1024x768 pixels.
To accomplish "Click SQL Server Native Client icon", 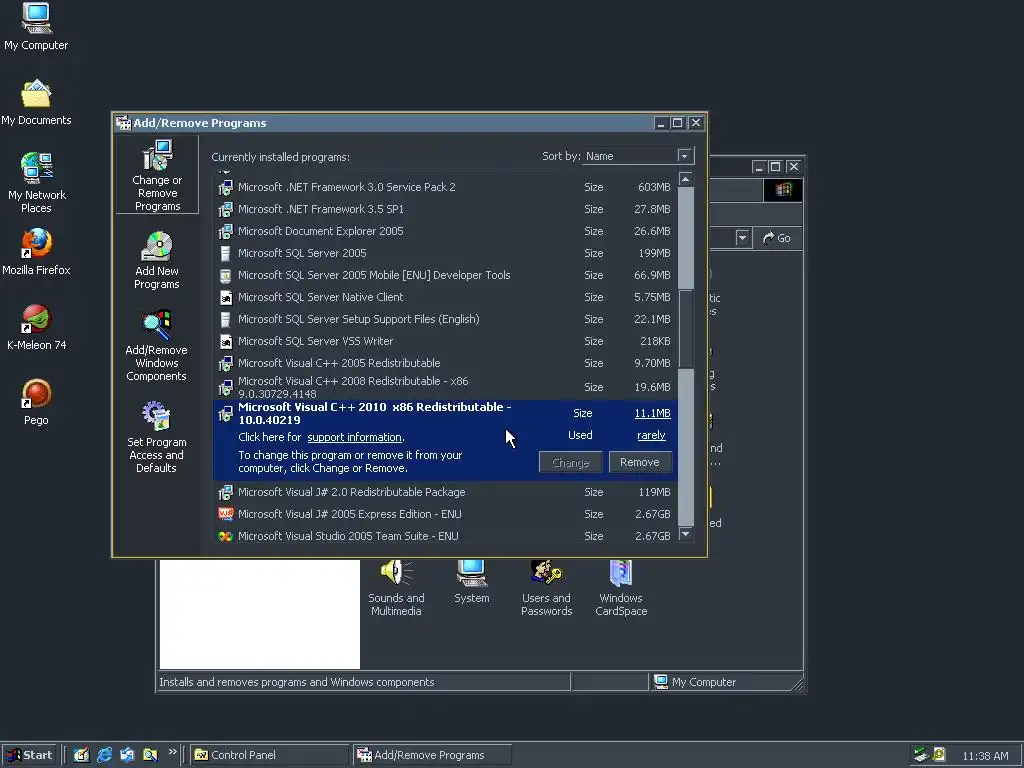I will pos(225,297).
